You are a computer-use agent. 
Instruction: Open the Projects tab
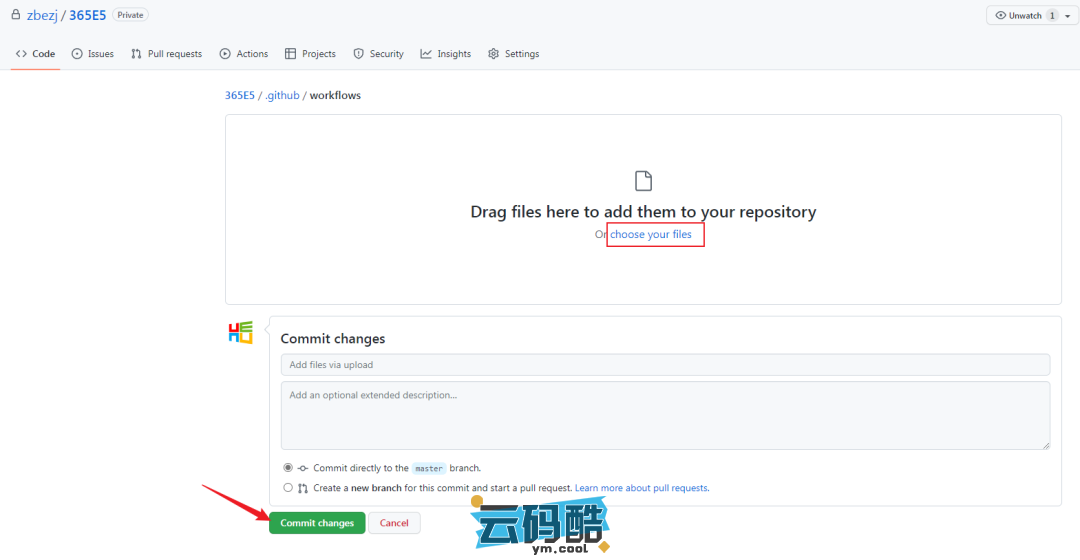pyautogui.click(x=310, y=54)
